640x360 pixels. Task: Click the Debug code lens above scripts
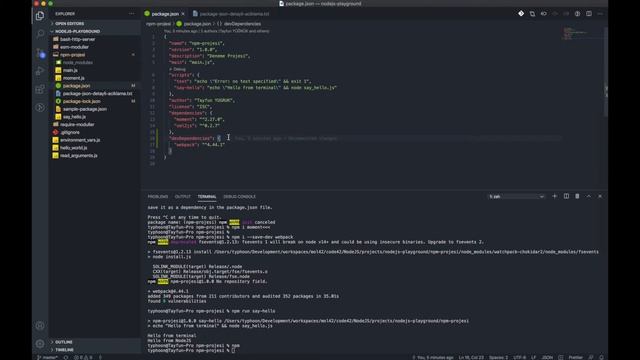178,69
